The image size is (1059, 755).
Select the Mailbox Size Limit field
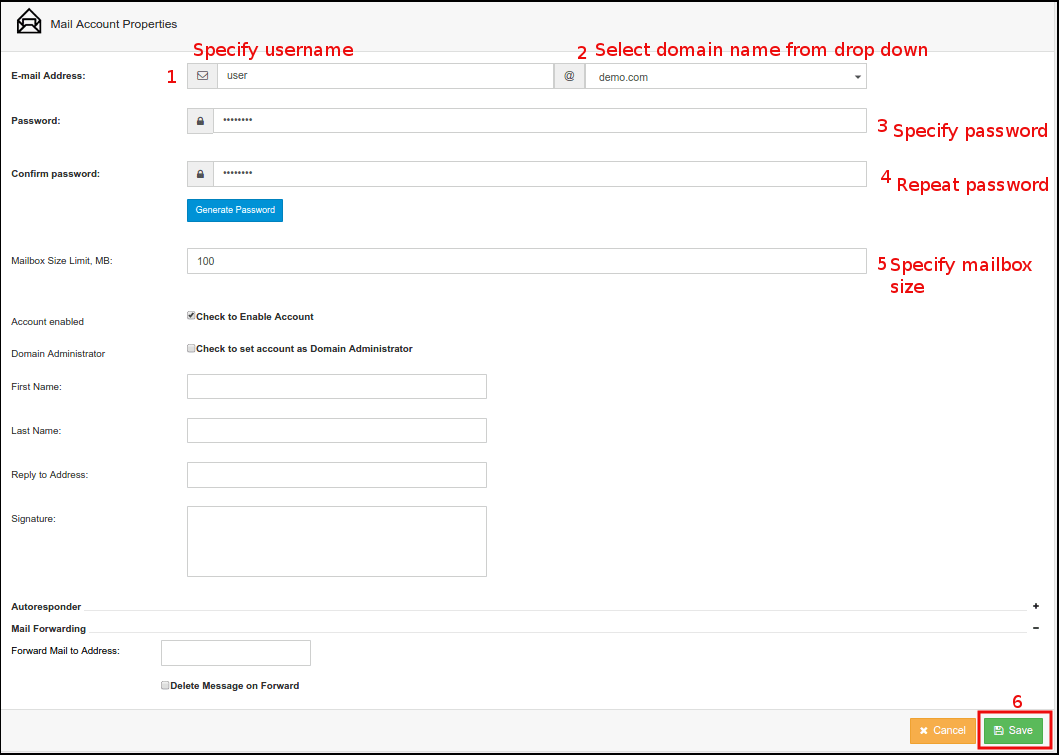526,261
